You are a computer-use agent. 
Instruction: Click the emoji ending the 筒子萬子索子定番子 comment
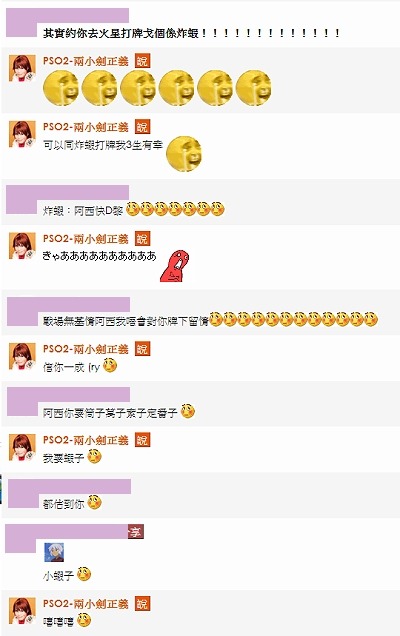[187, 411]
